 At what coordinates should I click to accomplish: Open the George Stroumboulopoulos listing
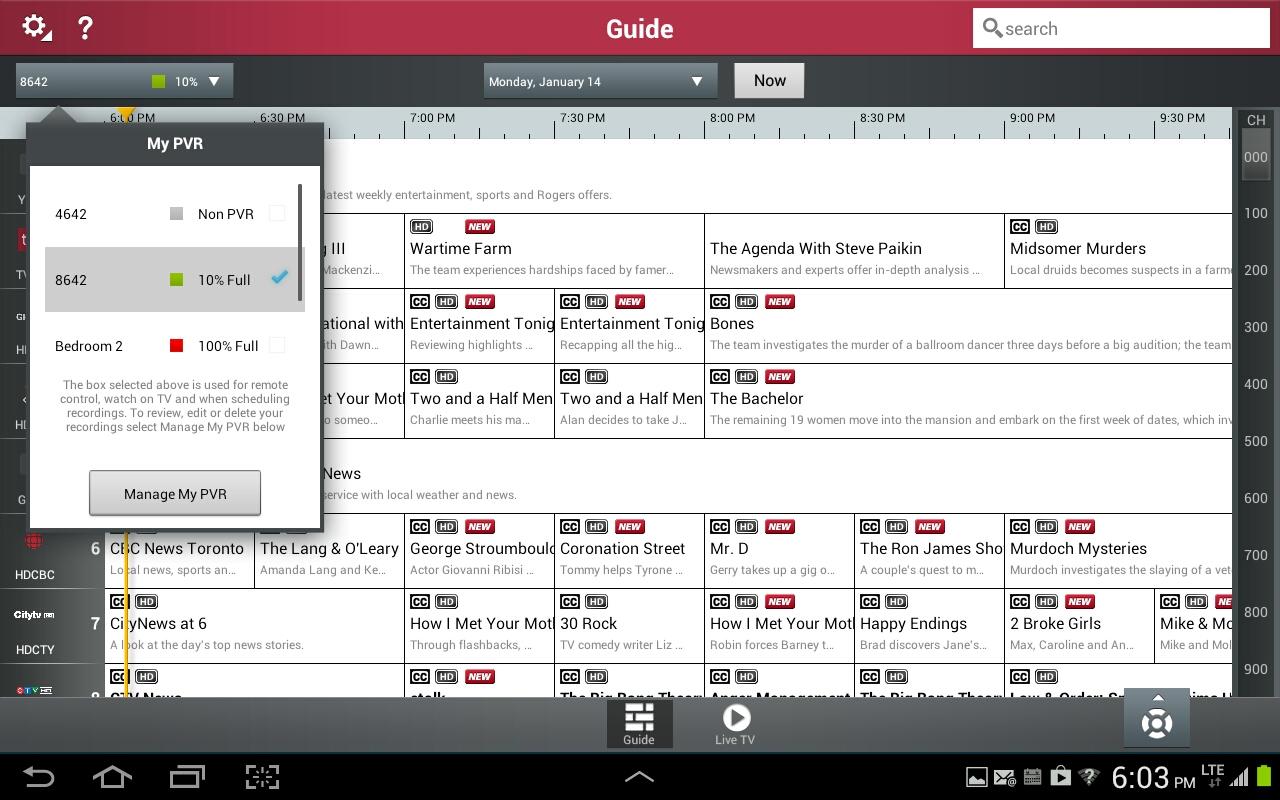(x=480, y=551)
